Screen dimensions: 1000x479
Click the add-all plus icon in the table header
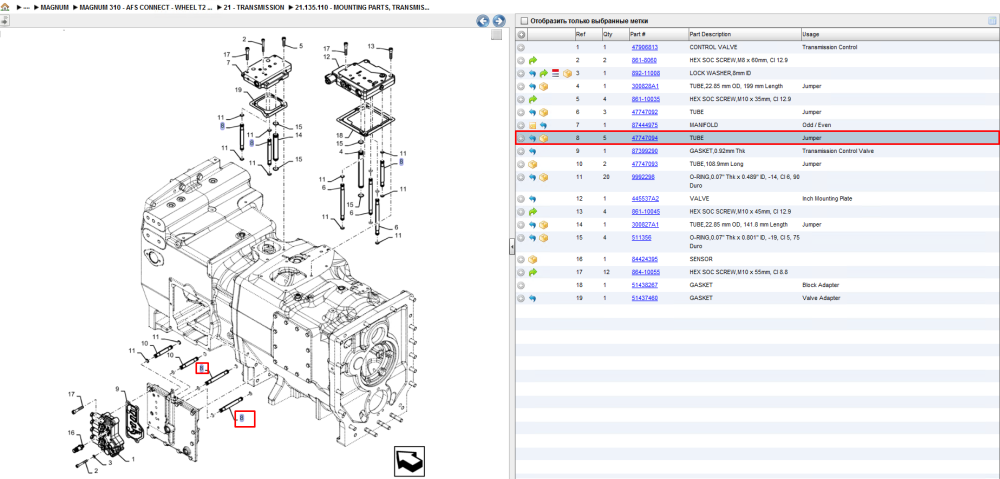[521, 34]
